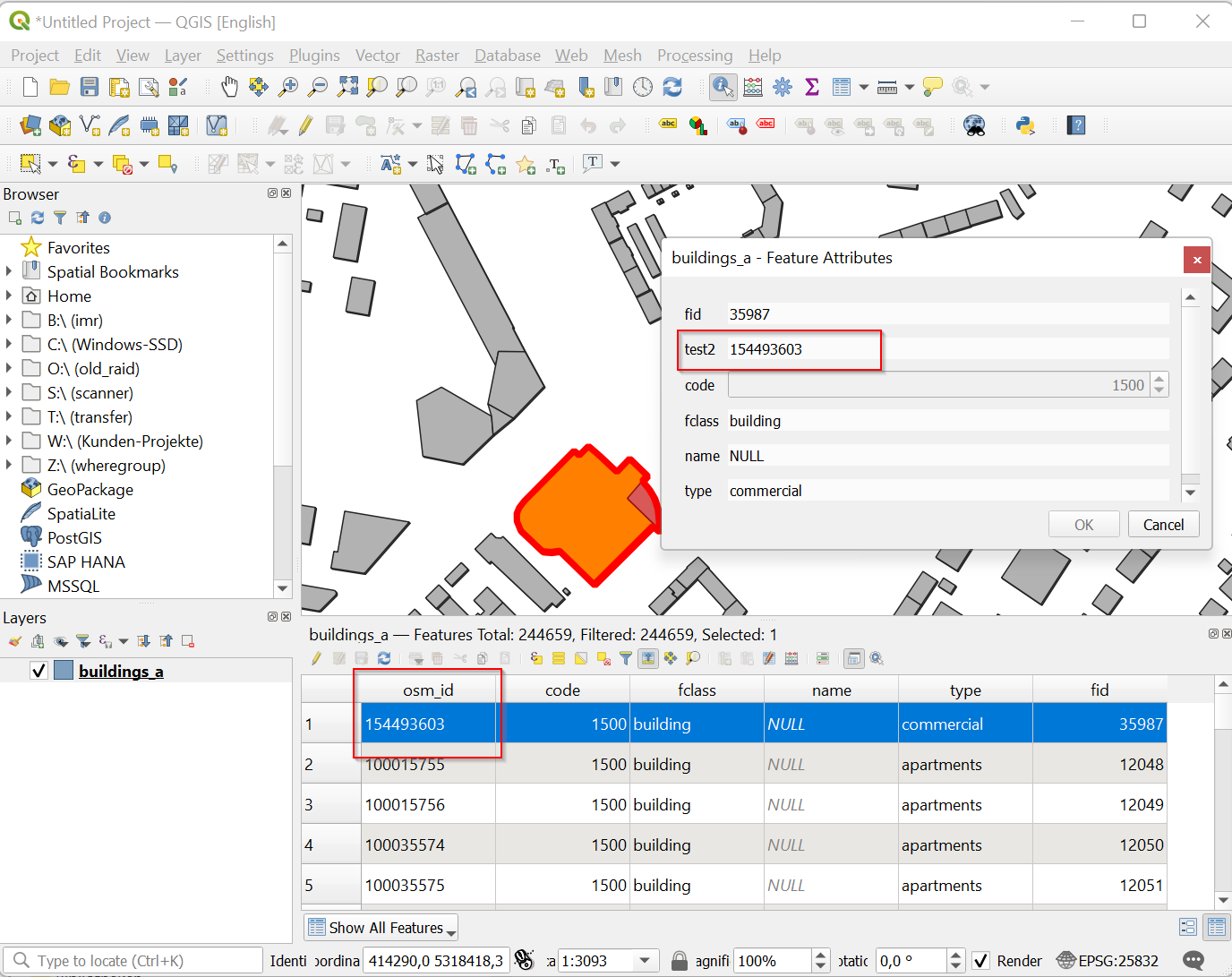Click the Layer Diagram Options chart icon
The width and height of the screenshot is (1232, 977).
coord(698,125)
